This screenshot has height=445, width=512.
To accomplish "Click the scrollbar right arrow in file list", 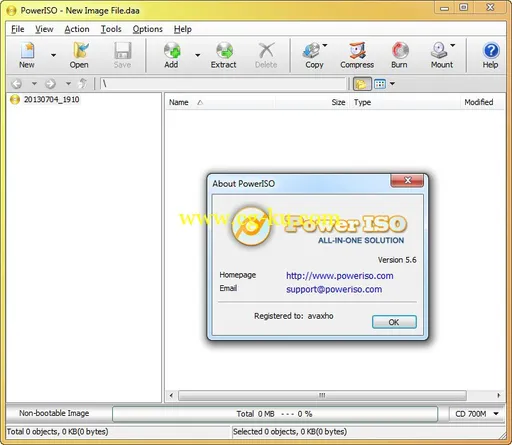I will [x=499, y=396].
